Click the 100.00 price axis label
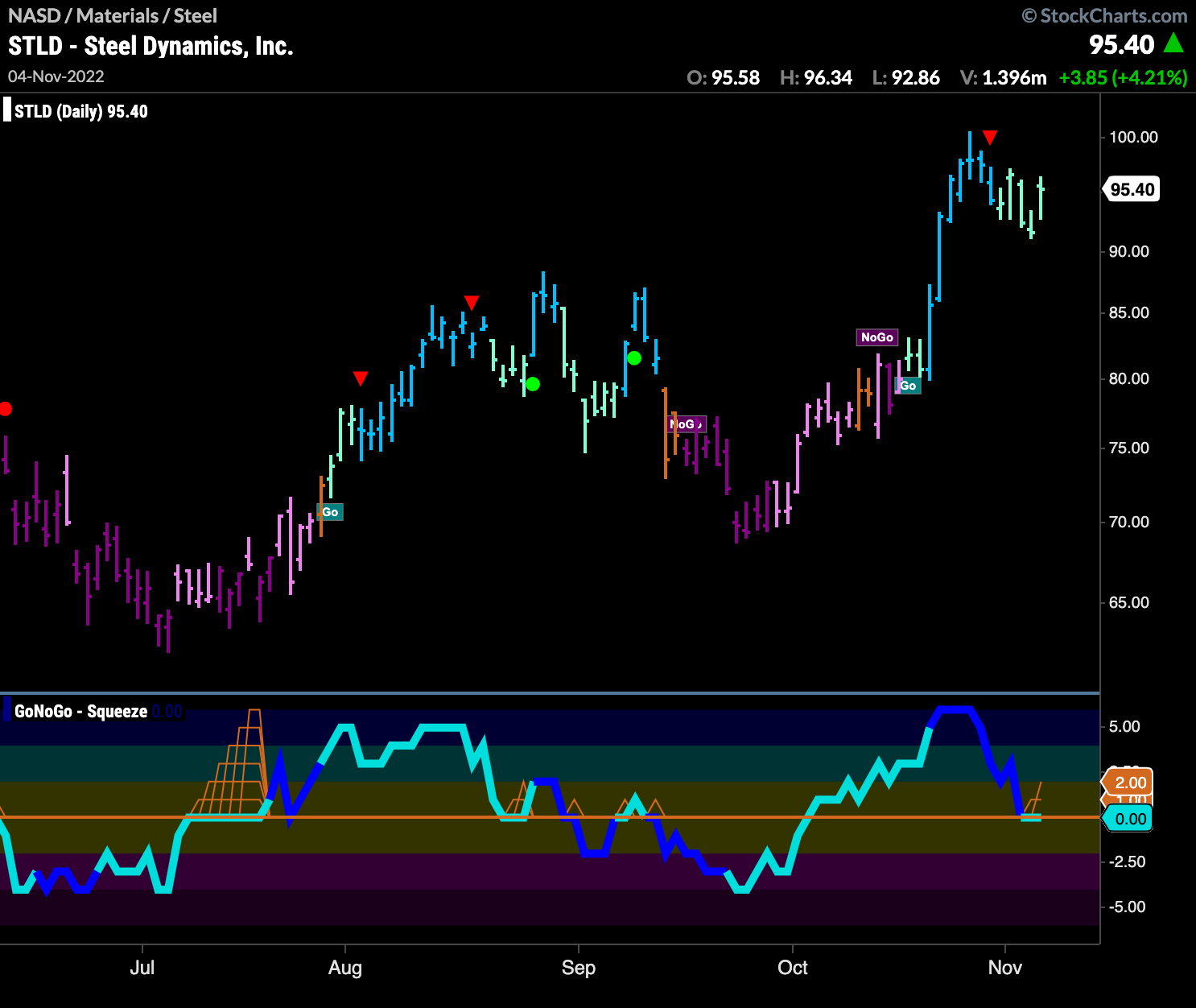Screen dimensions: 1196x1008 (1133, 137)
